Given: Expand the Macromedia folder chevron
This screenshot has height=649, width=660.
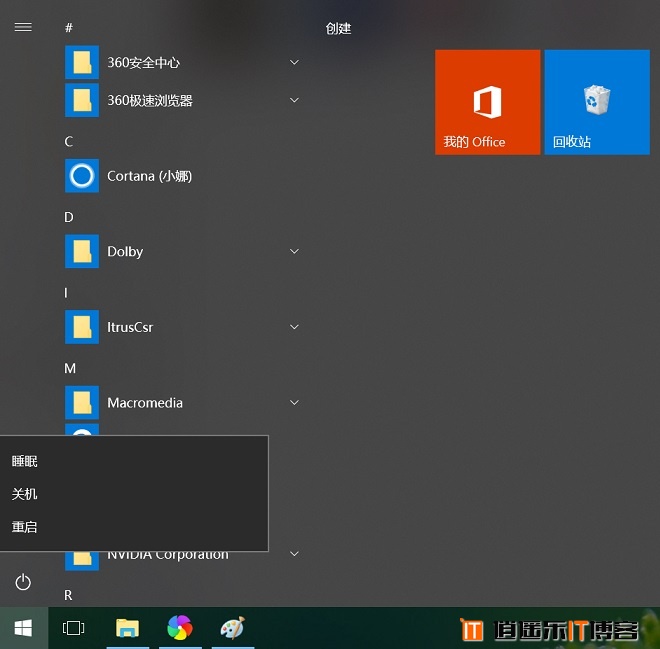Looking at the screenshot, I should [x=294, y=402].
